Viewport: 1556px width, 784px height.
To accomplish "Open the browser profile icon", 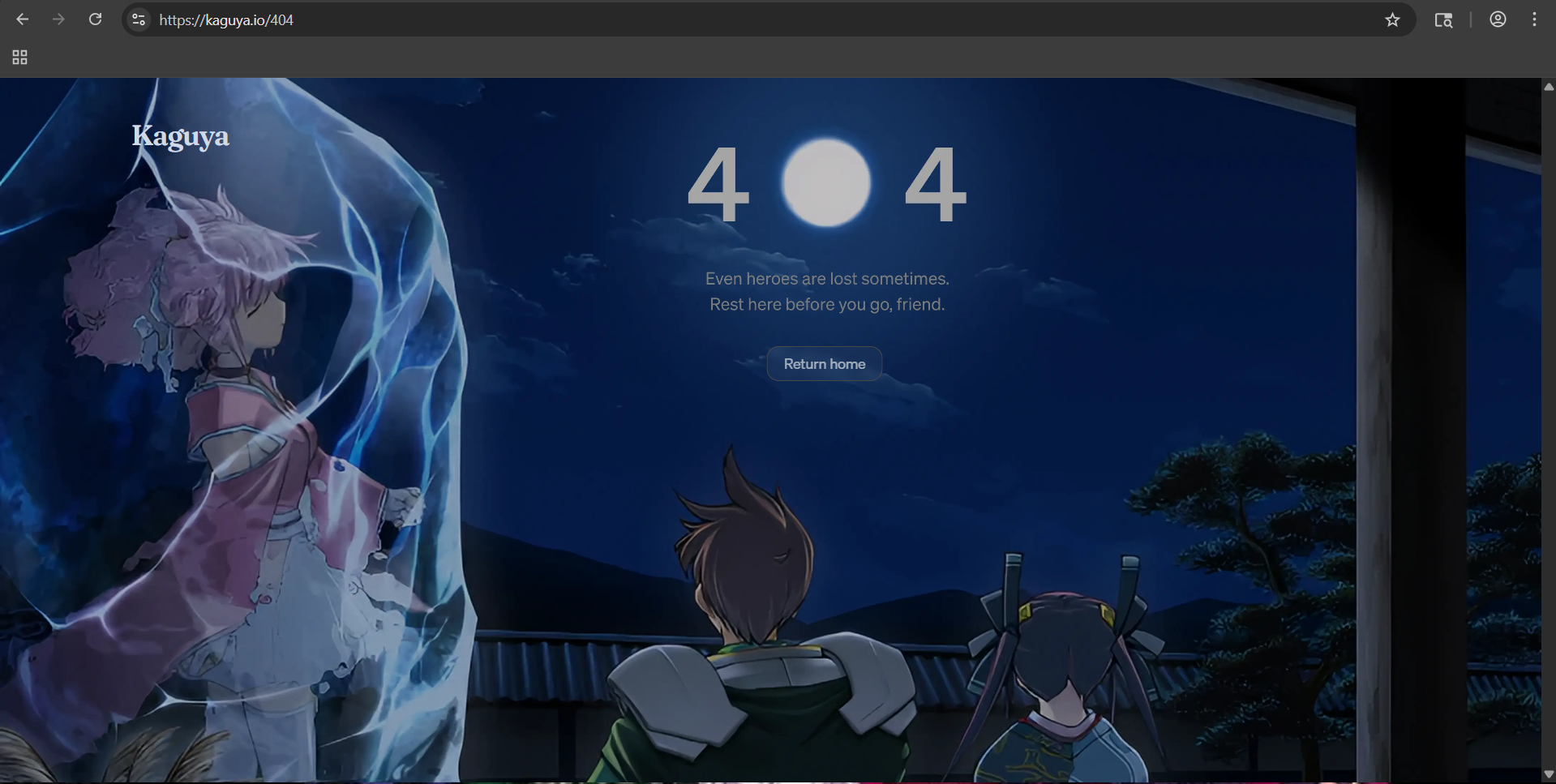I will (x=1498, y=19).
